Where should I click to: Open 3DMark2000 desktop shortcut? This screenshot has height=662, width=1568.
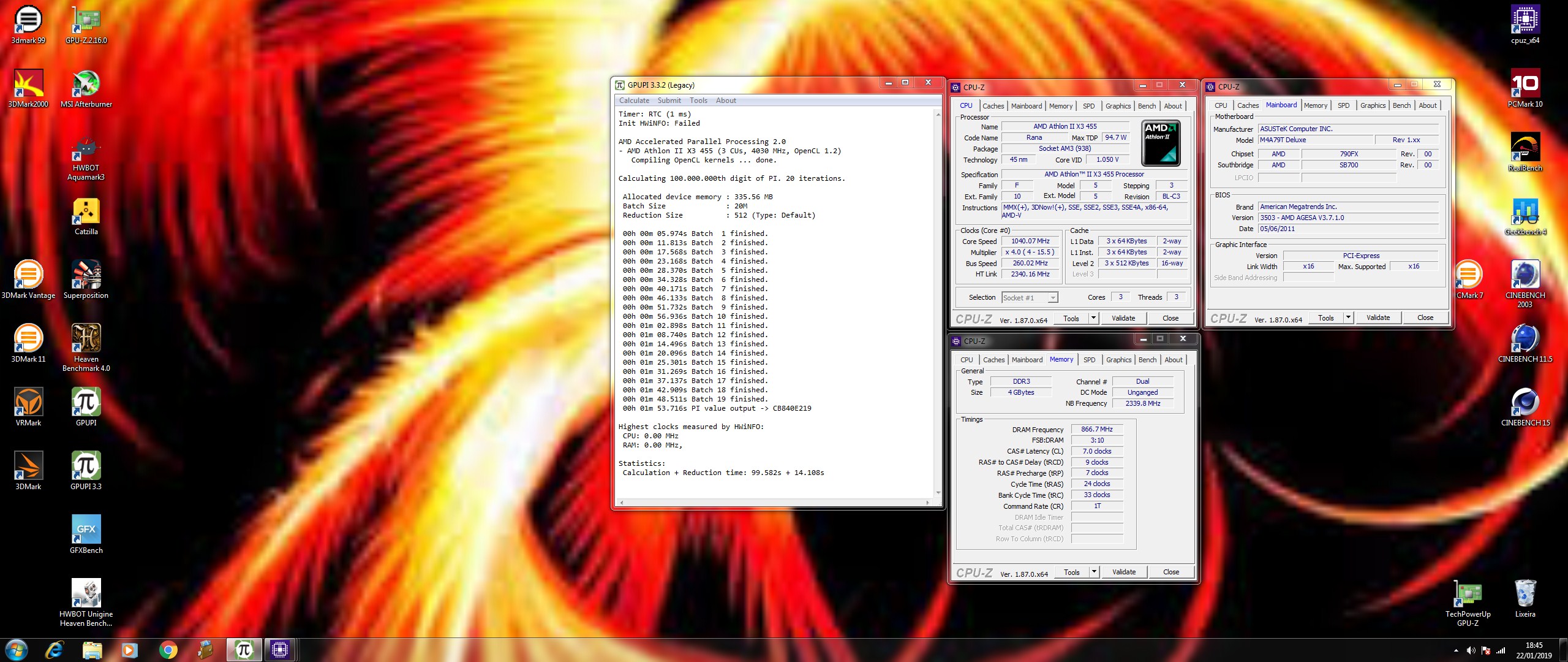point(28,89)
